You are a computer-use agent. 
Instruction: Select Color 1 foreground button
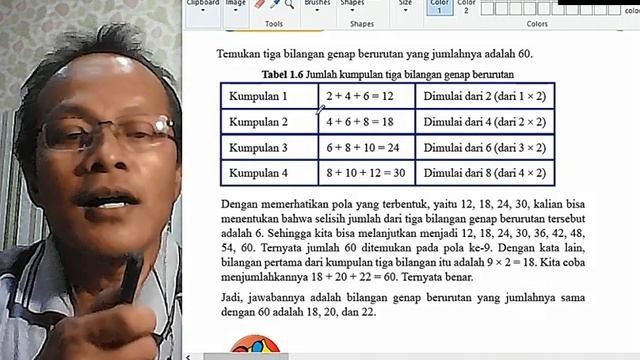[440, 7]
